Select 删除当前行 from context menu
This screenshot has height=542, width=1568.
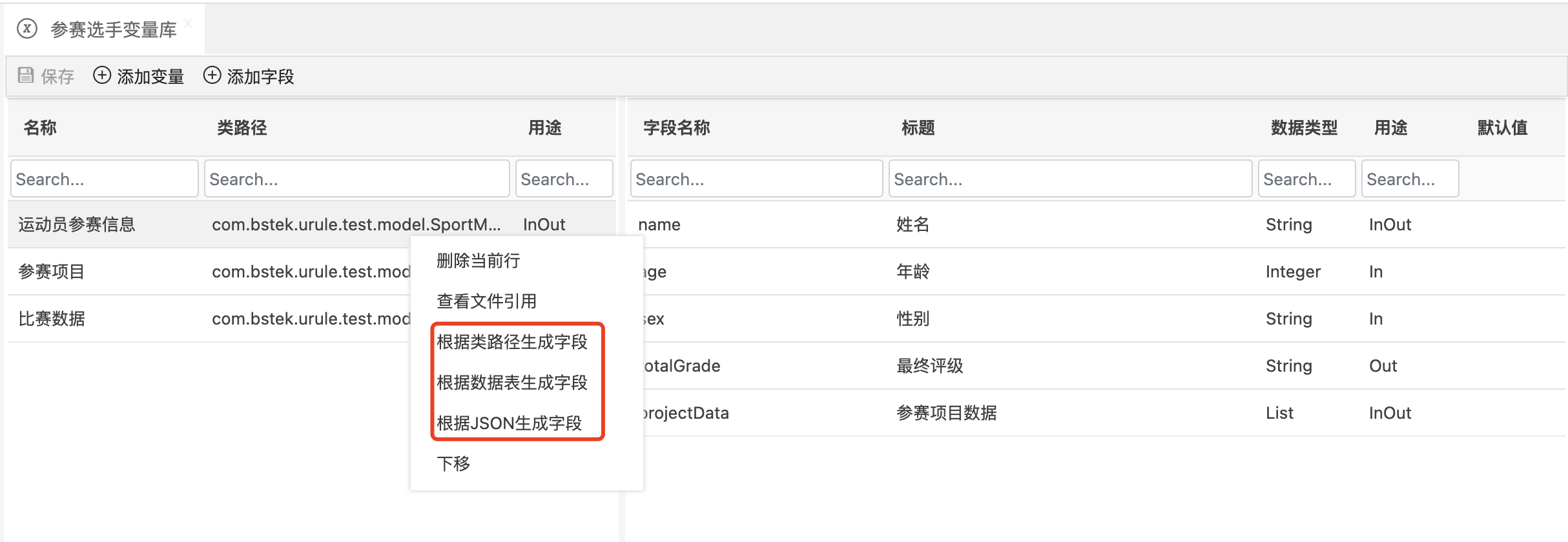point(478,261)
